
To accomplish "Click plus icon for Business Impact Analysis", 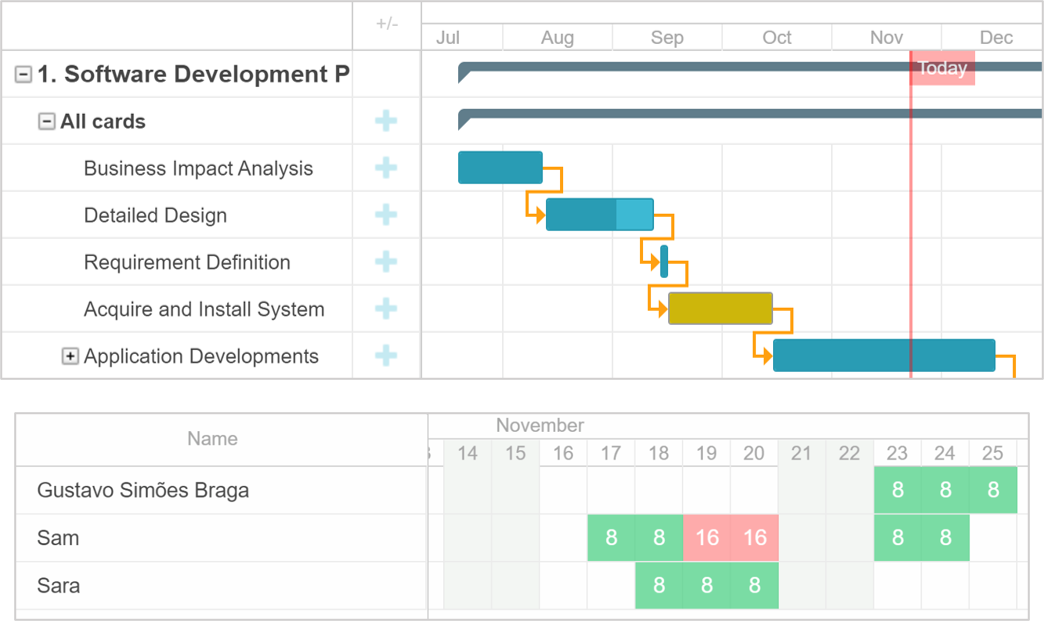I will [x=386, y=168].
